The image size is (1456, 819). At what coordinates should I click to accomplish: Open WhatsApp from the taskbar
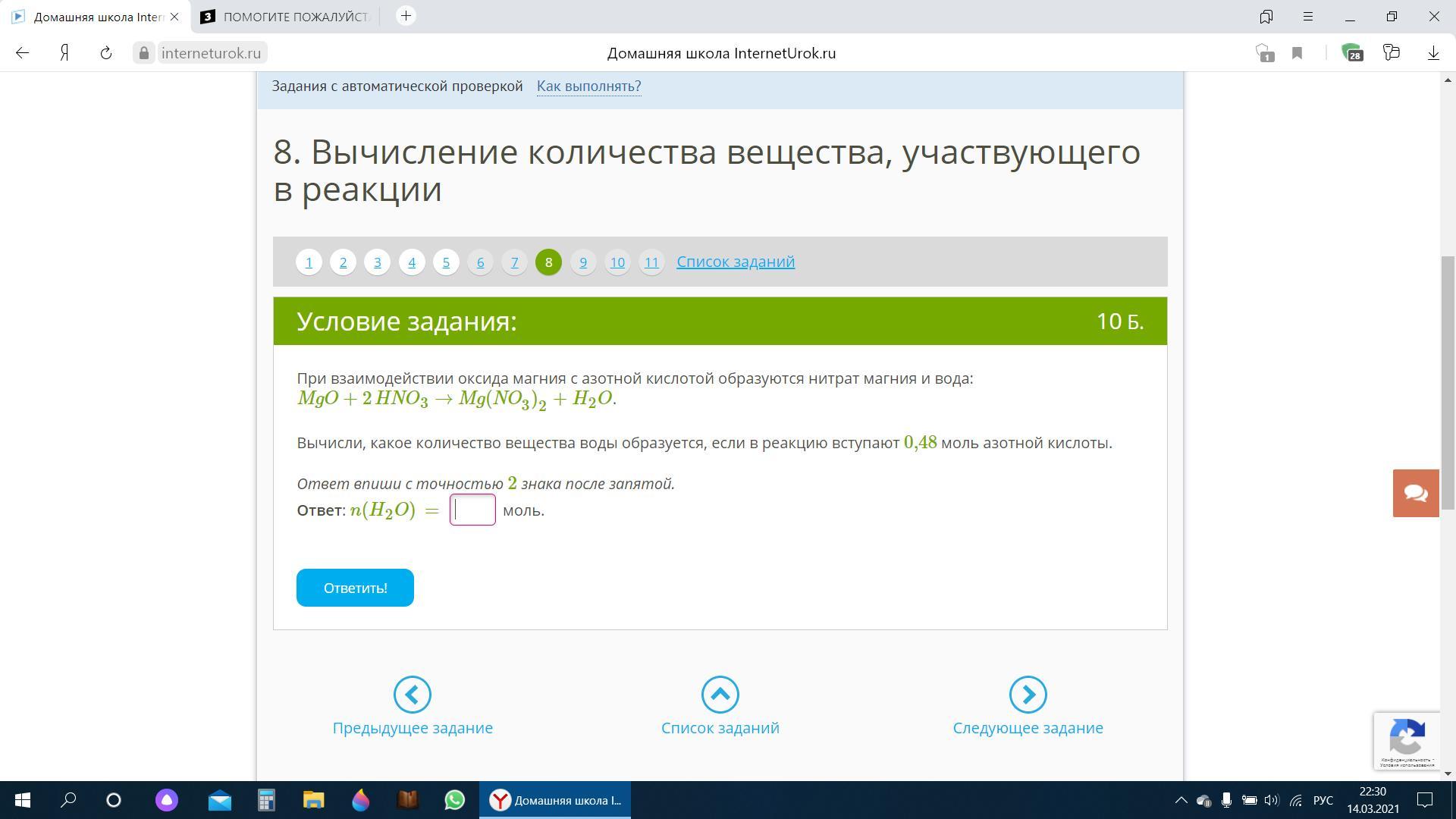[x=455, y=800]
